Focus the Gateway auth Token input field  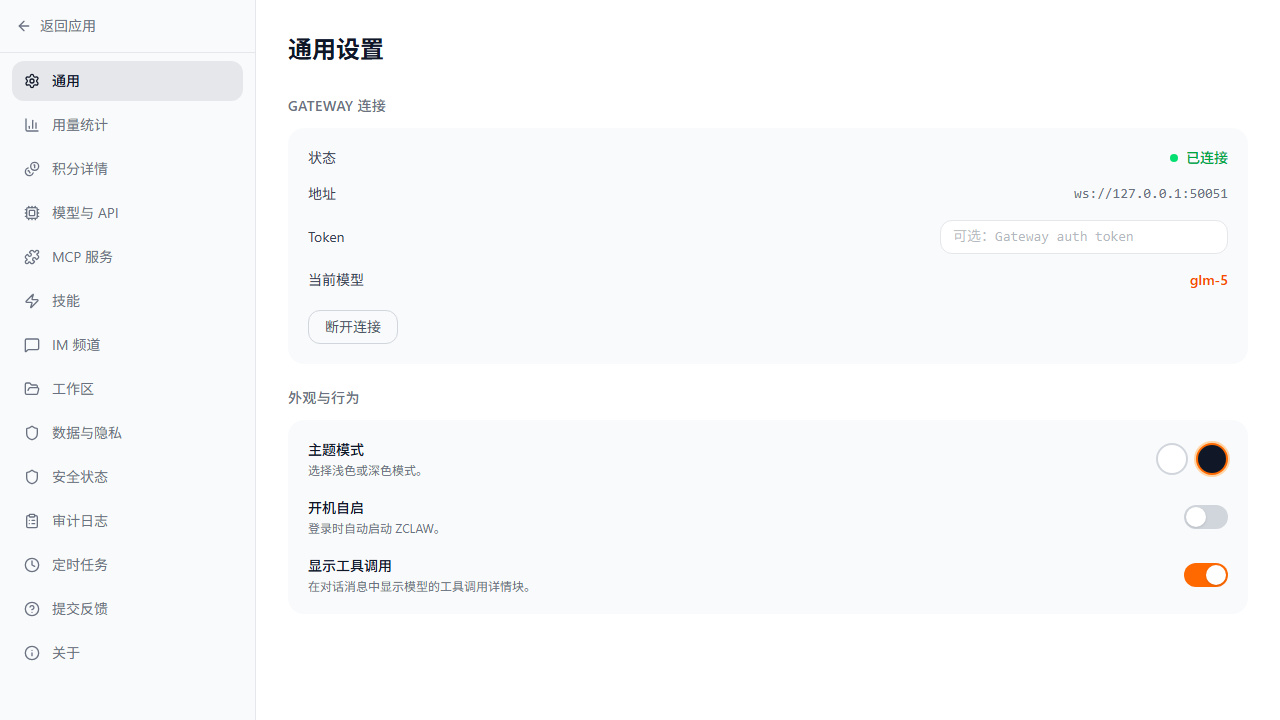[x=1083, y=237]
